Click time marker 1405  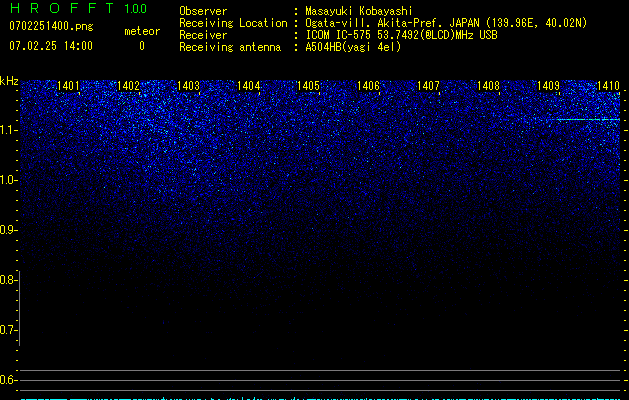click(x=308, y=85)
